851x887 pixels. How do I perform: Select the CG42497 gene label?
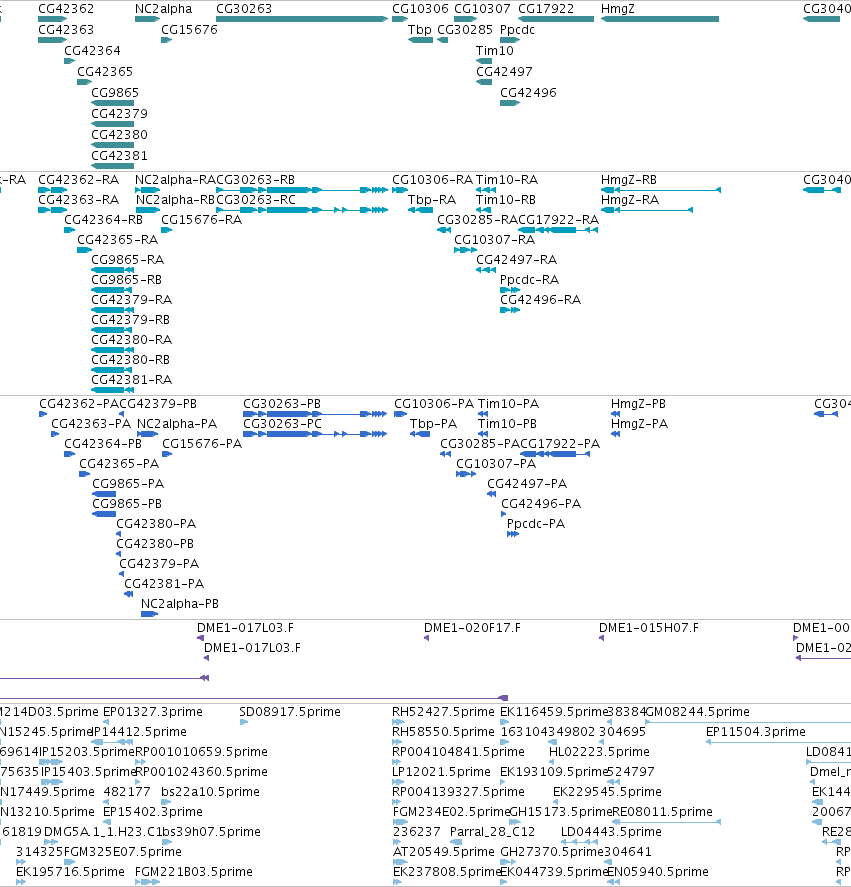pyautogui.click(x=504, y=72)
